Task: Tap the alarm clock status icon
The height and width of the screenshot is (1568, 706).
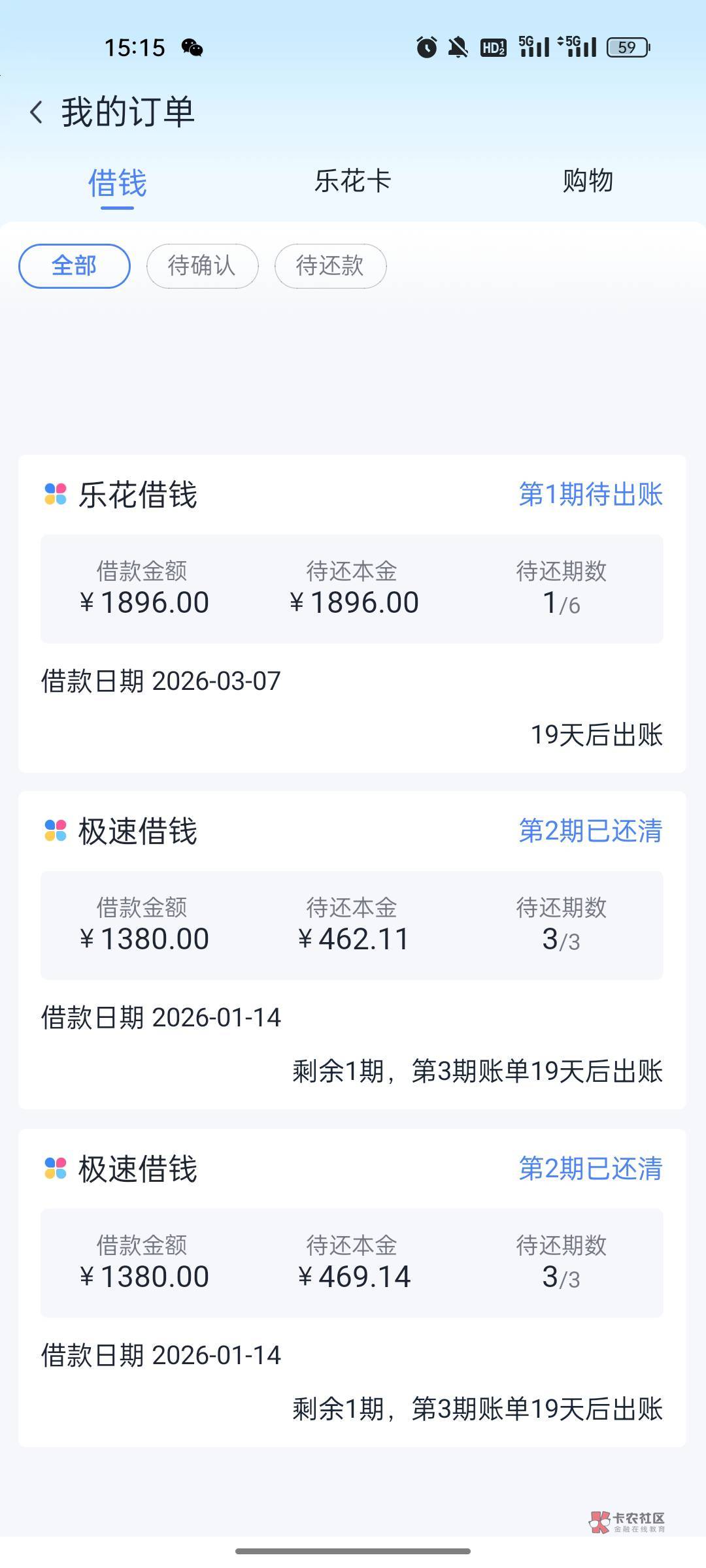Action: pyautogui.click(x=427, y=47)
